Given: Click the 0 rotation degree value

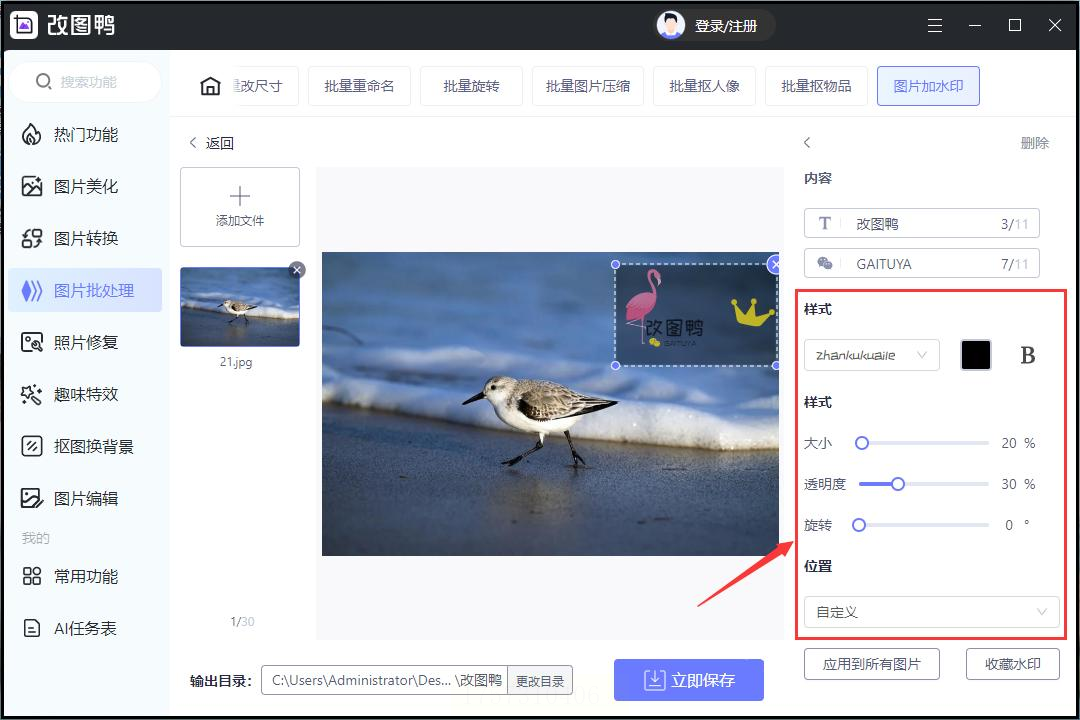Looking at the screenshot, I should tap(1009, 525).
